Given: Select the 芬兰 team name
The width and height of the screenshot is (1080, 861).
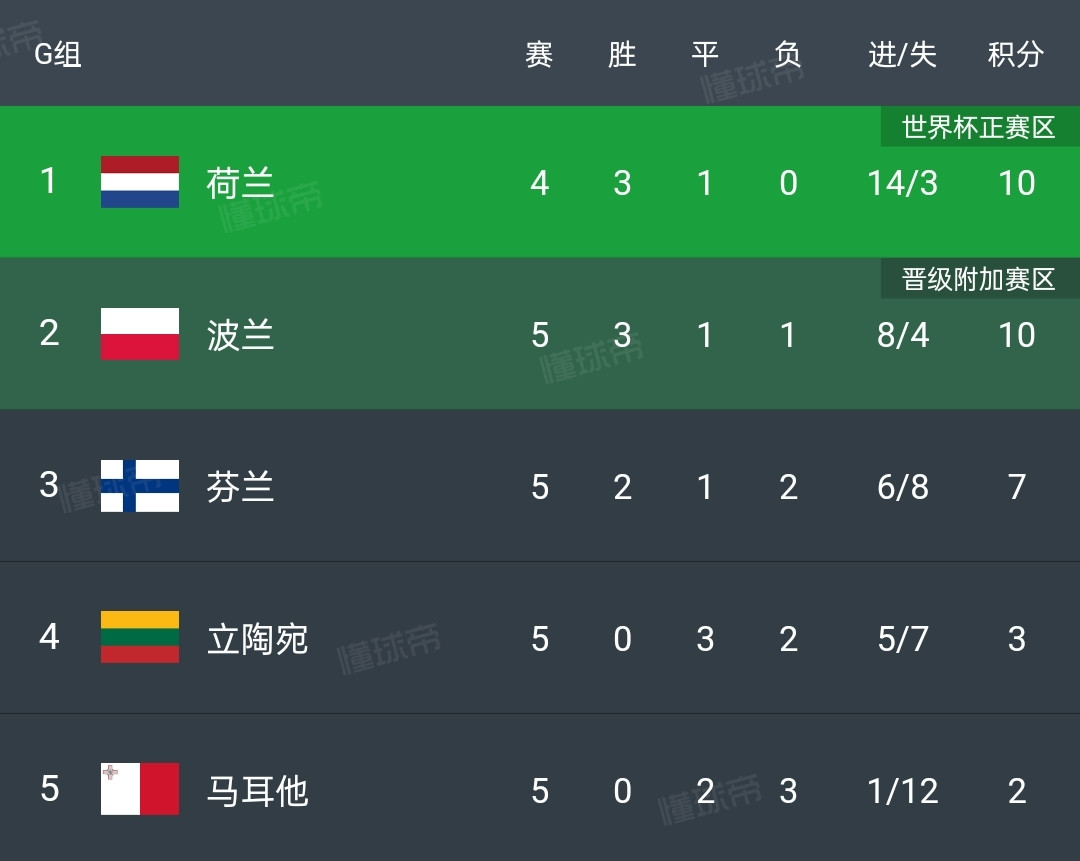Looking at the screenshot, I should click(x=240, y=487).
